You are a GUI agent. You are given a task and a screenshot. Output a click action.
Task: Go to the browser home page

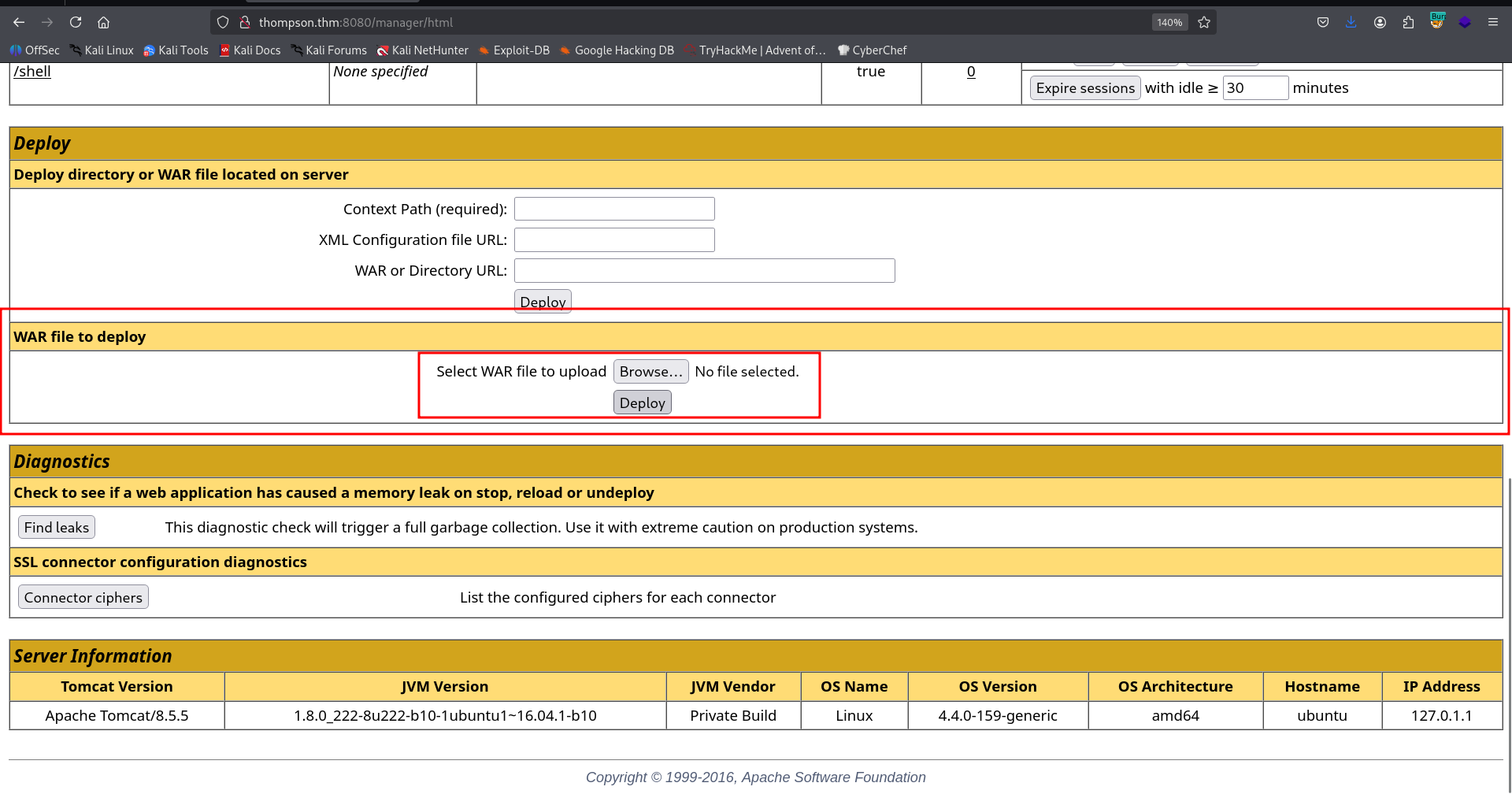pos(103,22)
